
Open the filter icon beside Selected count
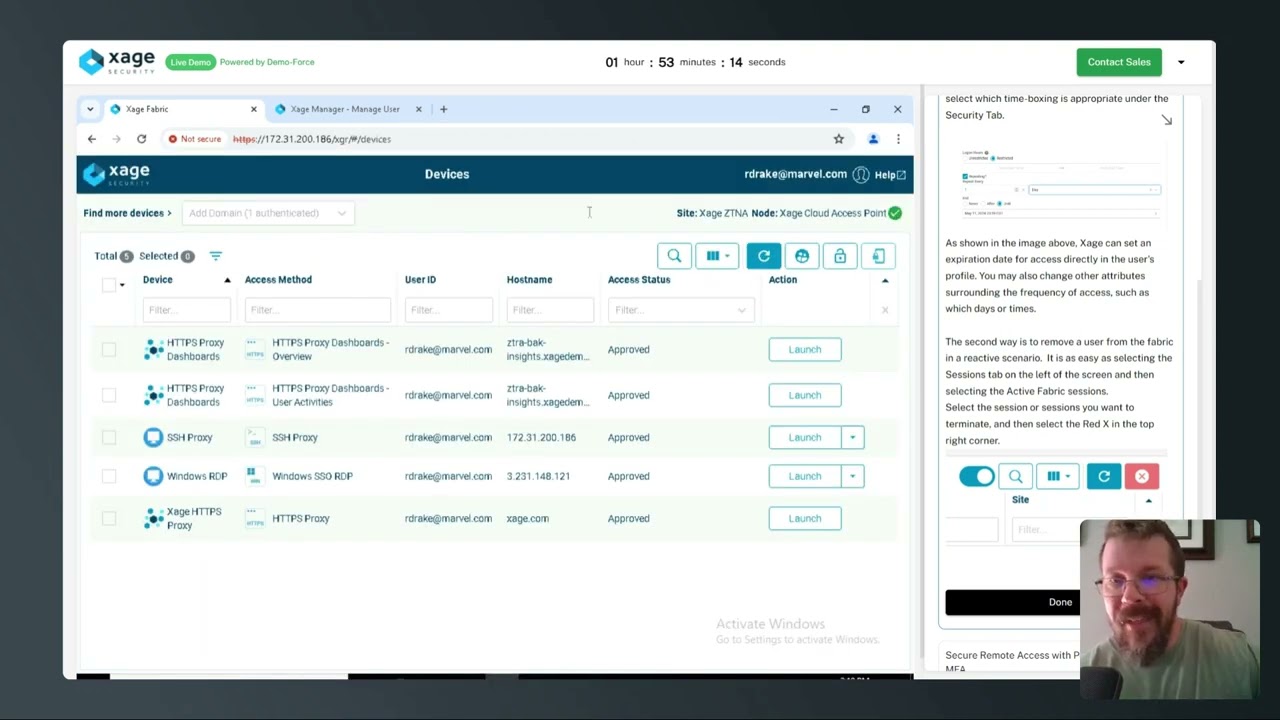coord(215,256)
